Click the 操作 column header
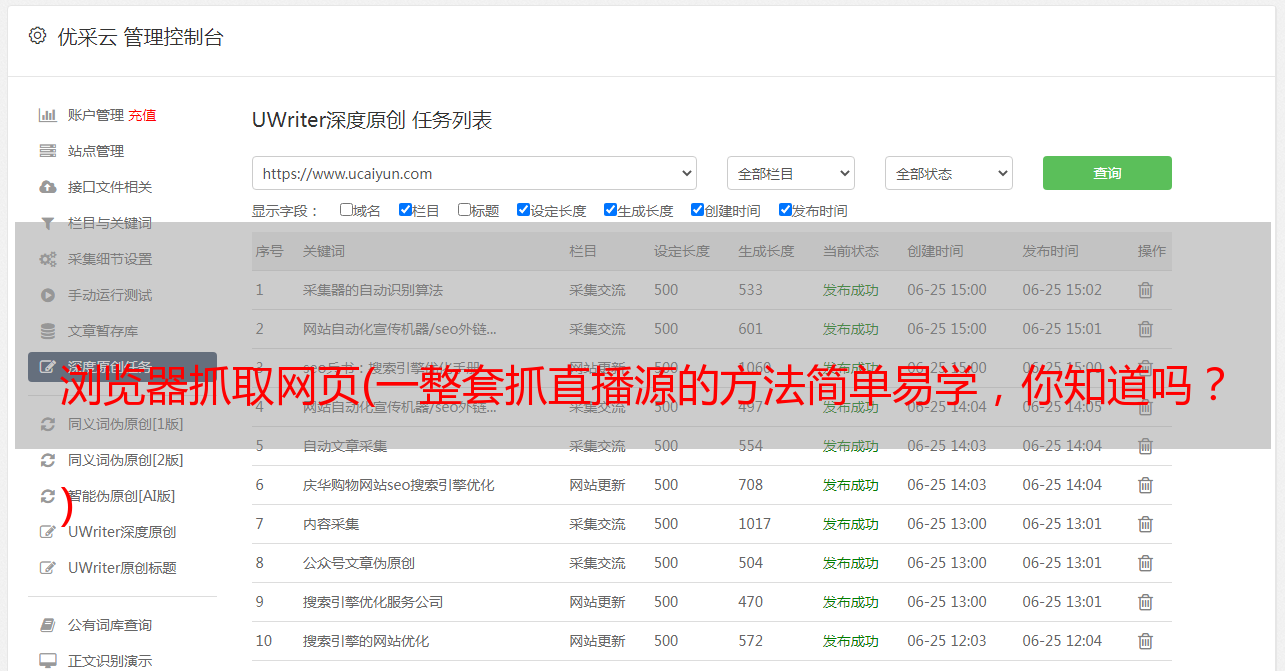Screen dimensions: 1285x671 (x=1152, y=251)
